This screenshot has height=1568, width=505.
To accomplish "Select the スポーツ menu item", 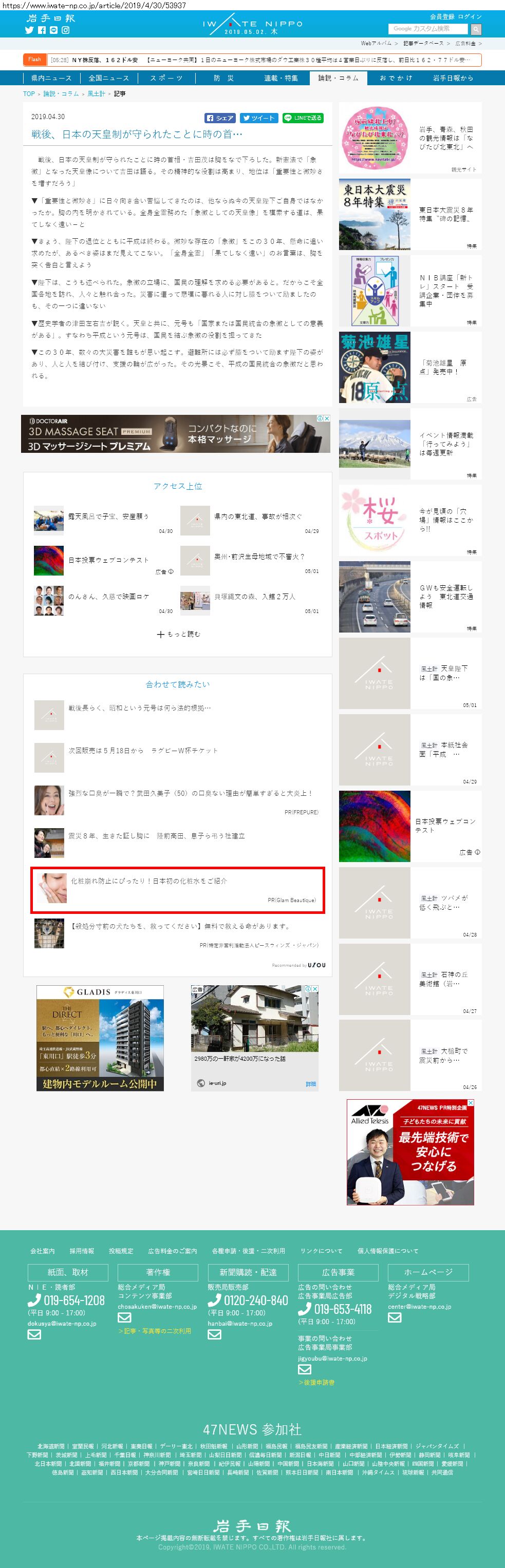I will 166,78.
